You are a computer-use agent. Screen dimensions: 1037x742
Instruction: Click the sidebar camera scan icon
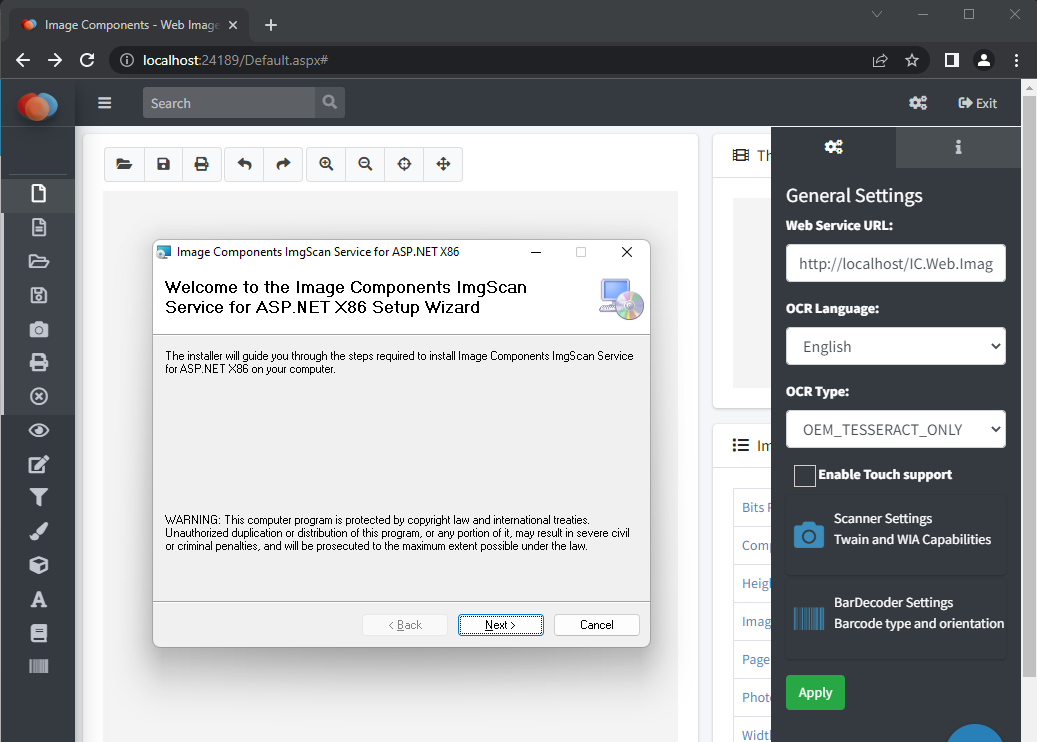[38, 329]
